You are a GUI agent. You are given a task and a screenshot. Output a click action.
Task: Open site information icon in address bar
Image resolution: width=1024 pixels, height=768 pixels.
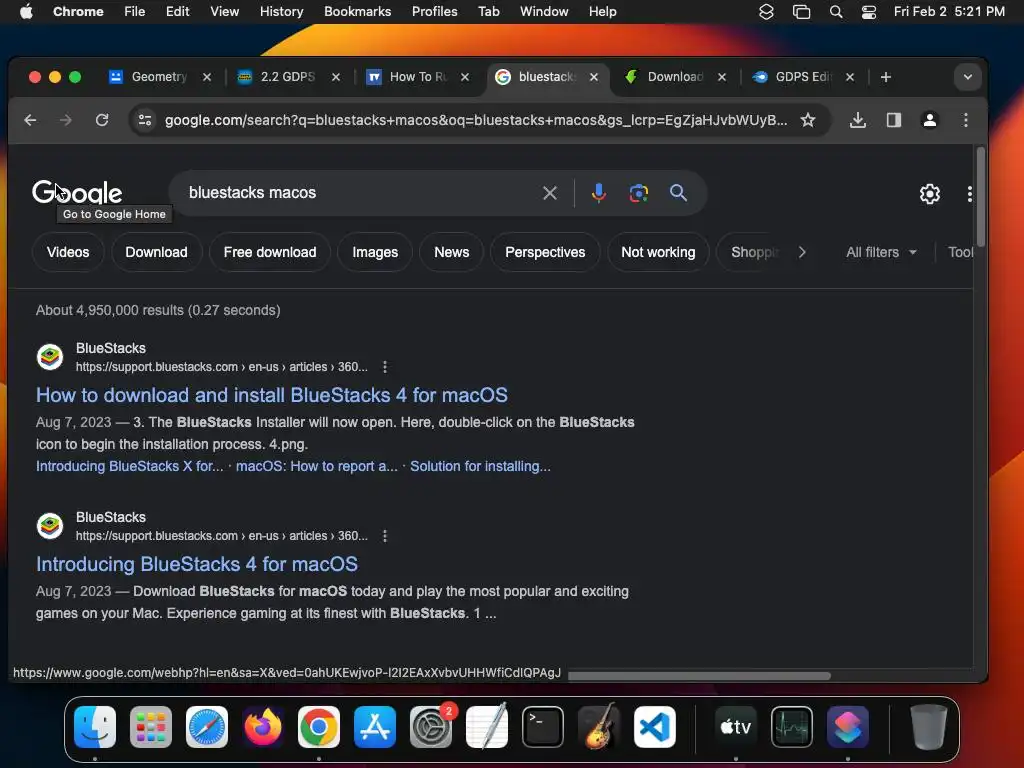click(145, 120)
